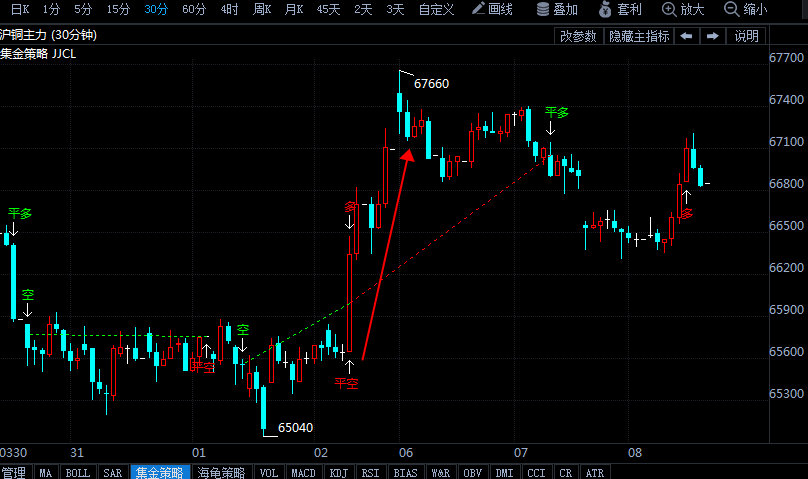The width and height of the screenshot is (808, 479).
Task: Open the 说明 description button
Action: (x=746, y=36)
